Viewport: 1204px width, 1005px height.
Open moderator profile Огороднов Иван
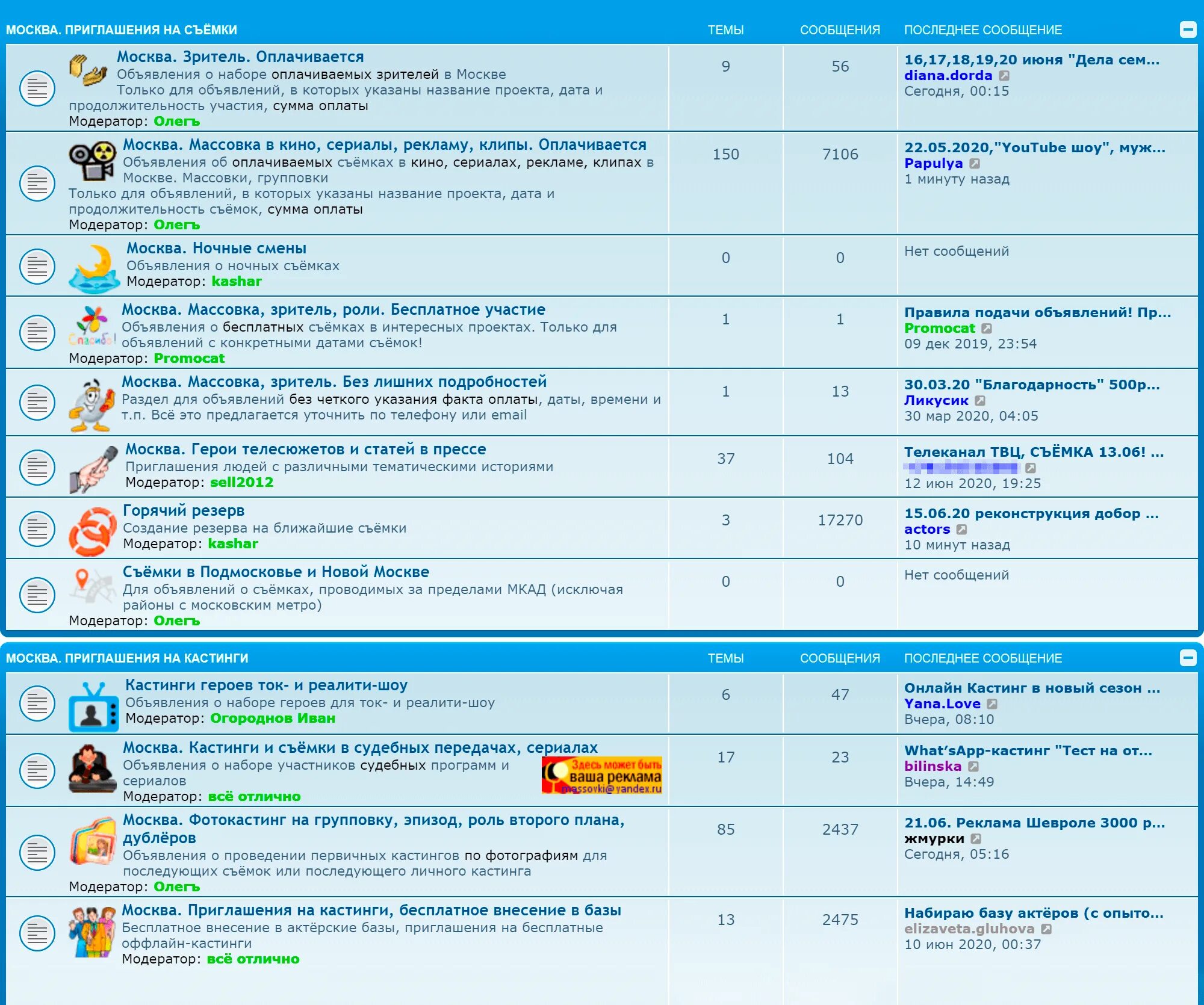(x=272, y=718)
